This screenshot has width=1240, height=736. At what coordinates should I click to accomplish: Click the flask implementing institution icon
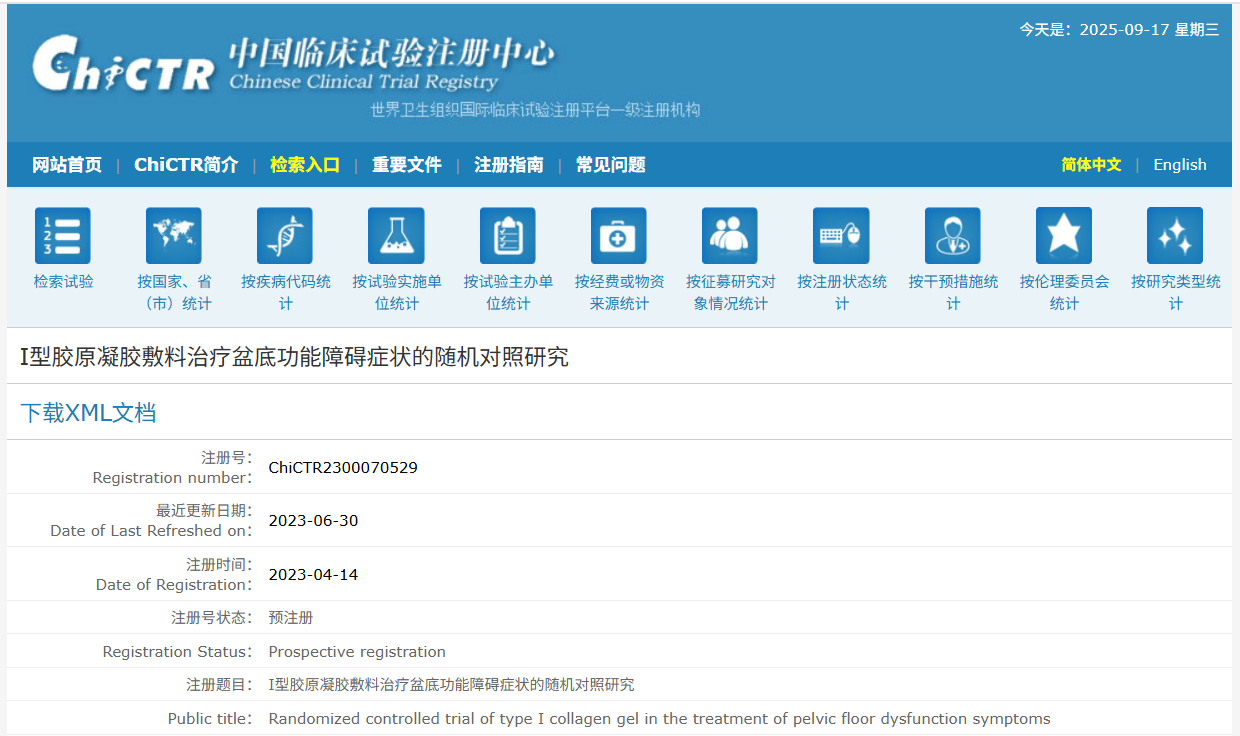(x=396, y=236)
